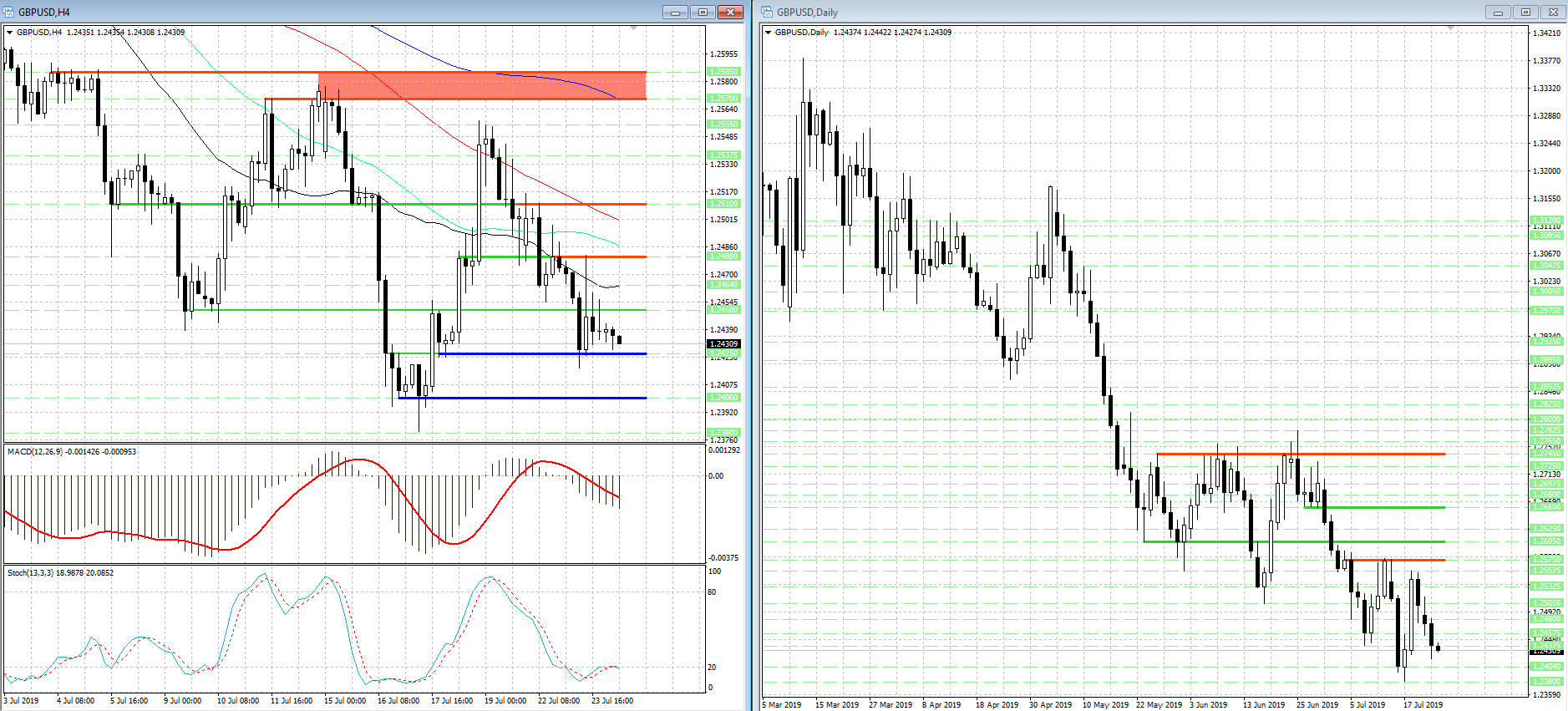Click the '13 Jun 2019' date on Daily axis
1568x711 pixels.
pyautogui.click(x=1264, y=705)
